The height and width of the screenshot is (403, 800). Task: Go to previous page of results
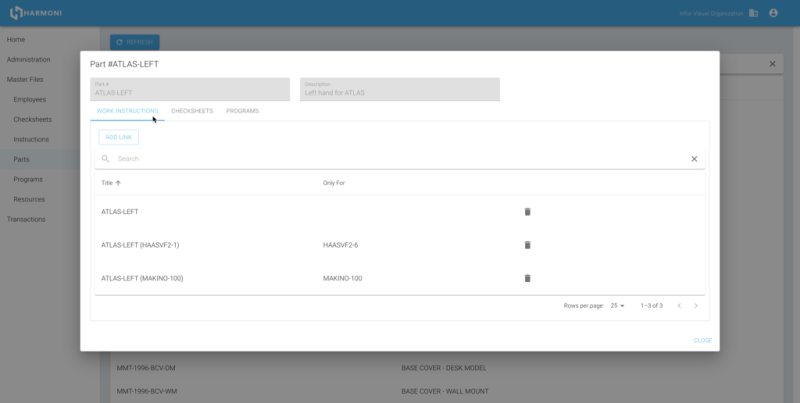click(679, 305)
